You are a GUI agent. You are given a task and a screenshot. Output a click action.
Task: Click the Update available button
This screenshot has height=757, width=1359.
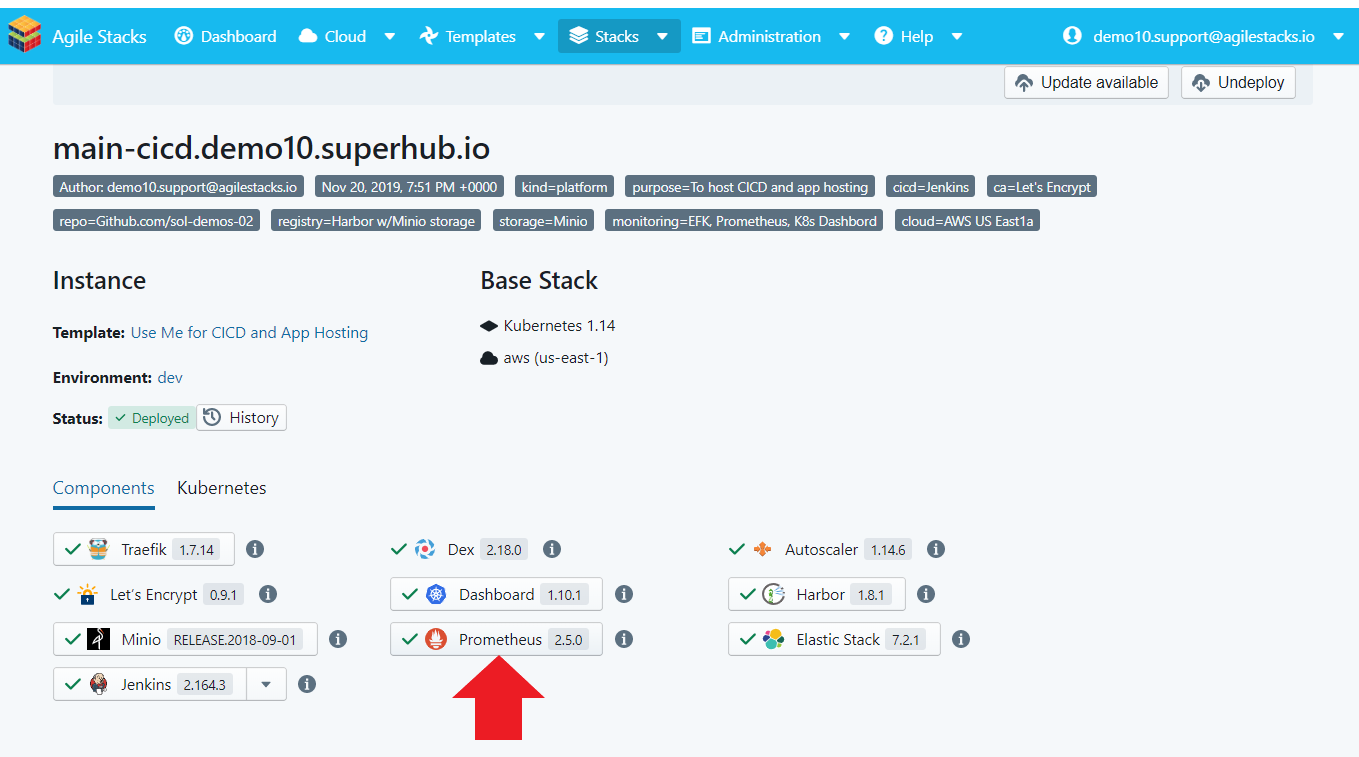1086,83
